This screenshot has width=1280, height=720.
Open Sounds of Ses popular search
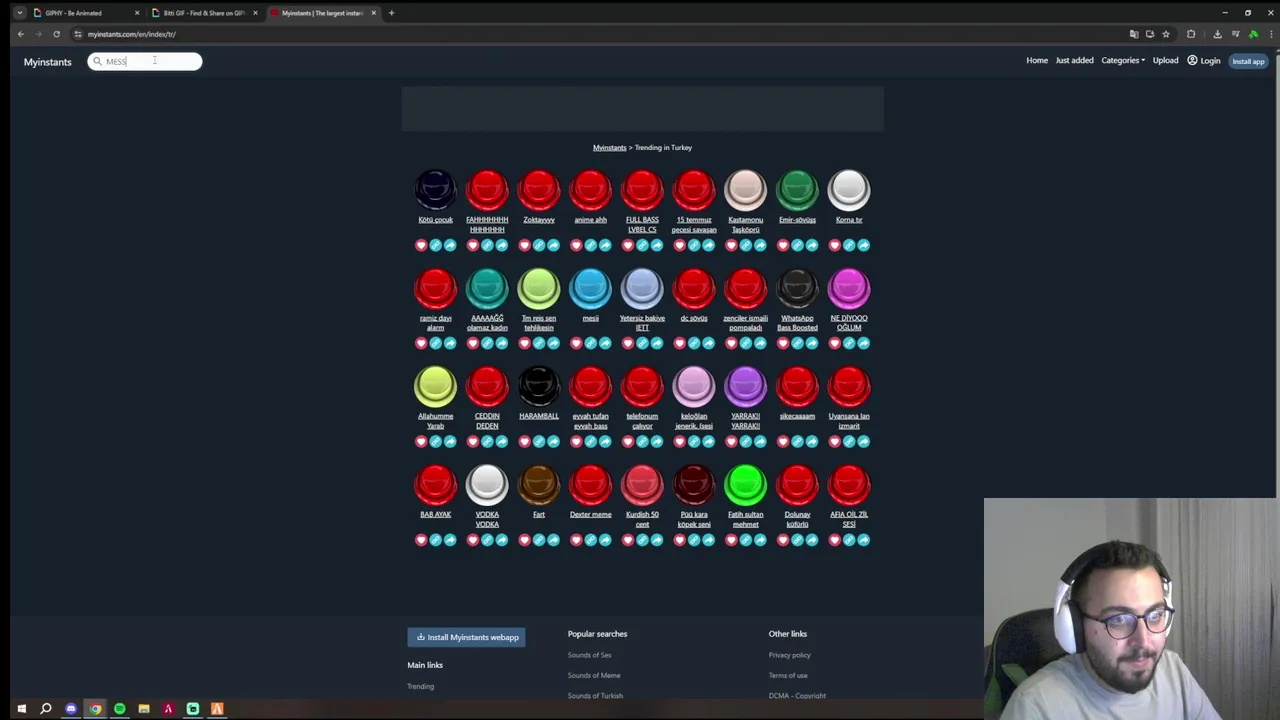(x=589, y=655)
